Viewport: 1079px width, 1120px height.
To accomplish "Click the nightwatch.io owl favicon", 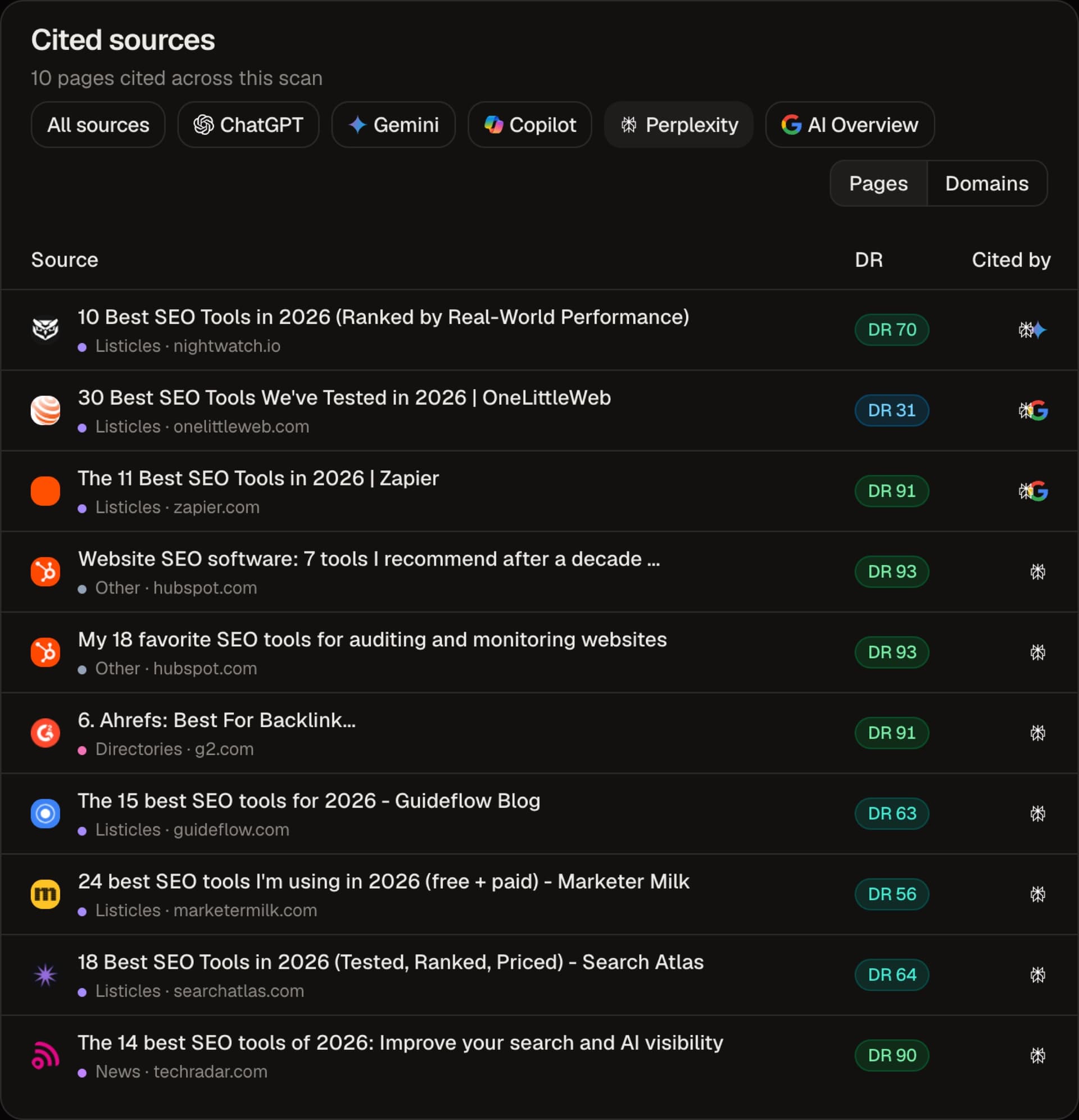I will tap(45, 330).
